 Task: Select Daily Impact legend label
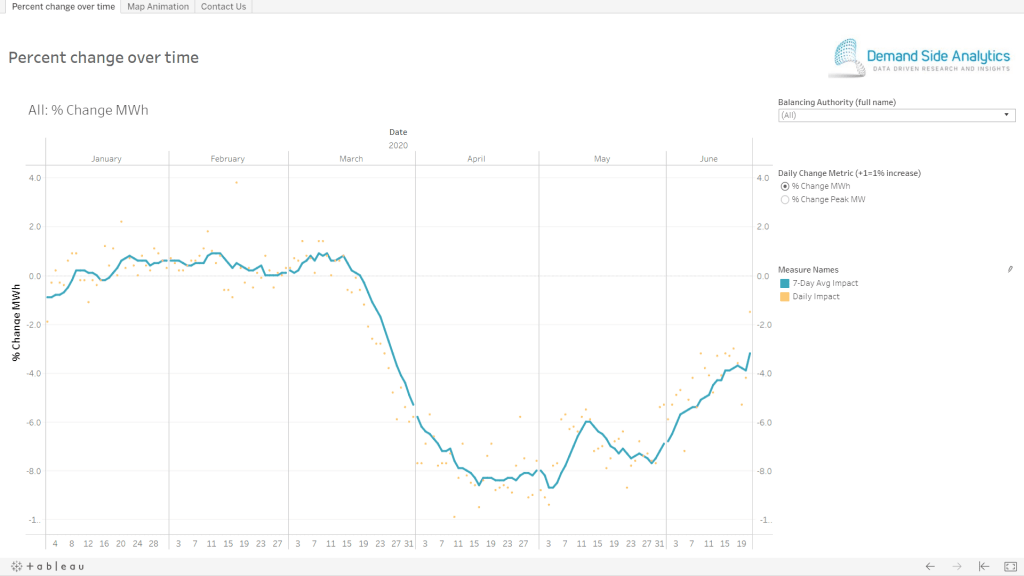click(x=816, y=296)
